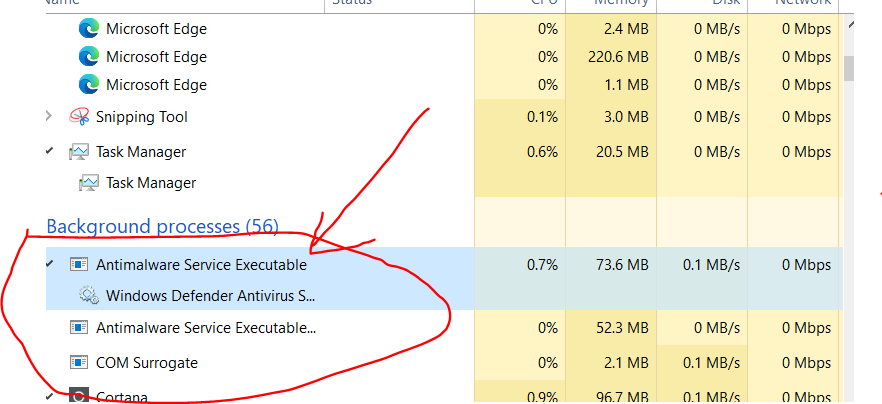882x404 pixels.
Task: Click the 2.1 MB memory value
Action: tap(626, 363)
